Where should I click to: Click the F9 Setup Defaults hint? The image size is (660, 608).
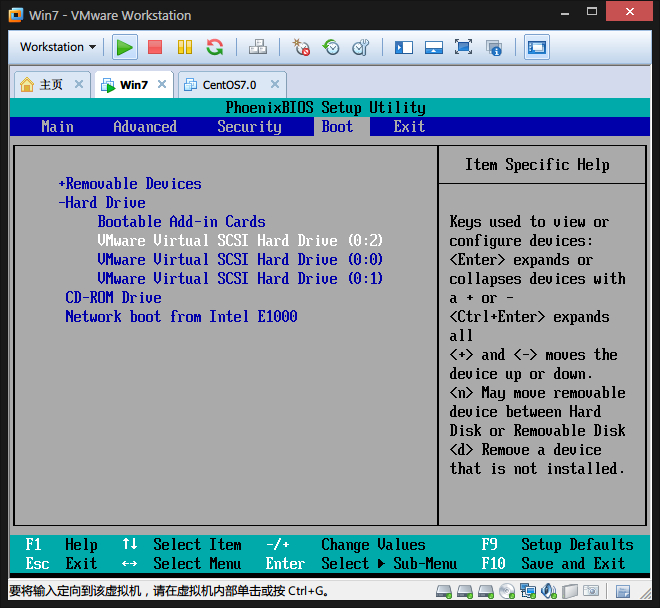(557, 544)
